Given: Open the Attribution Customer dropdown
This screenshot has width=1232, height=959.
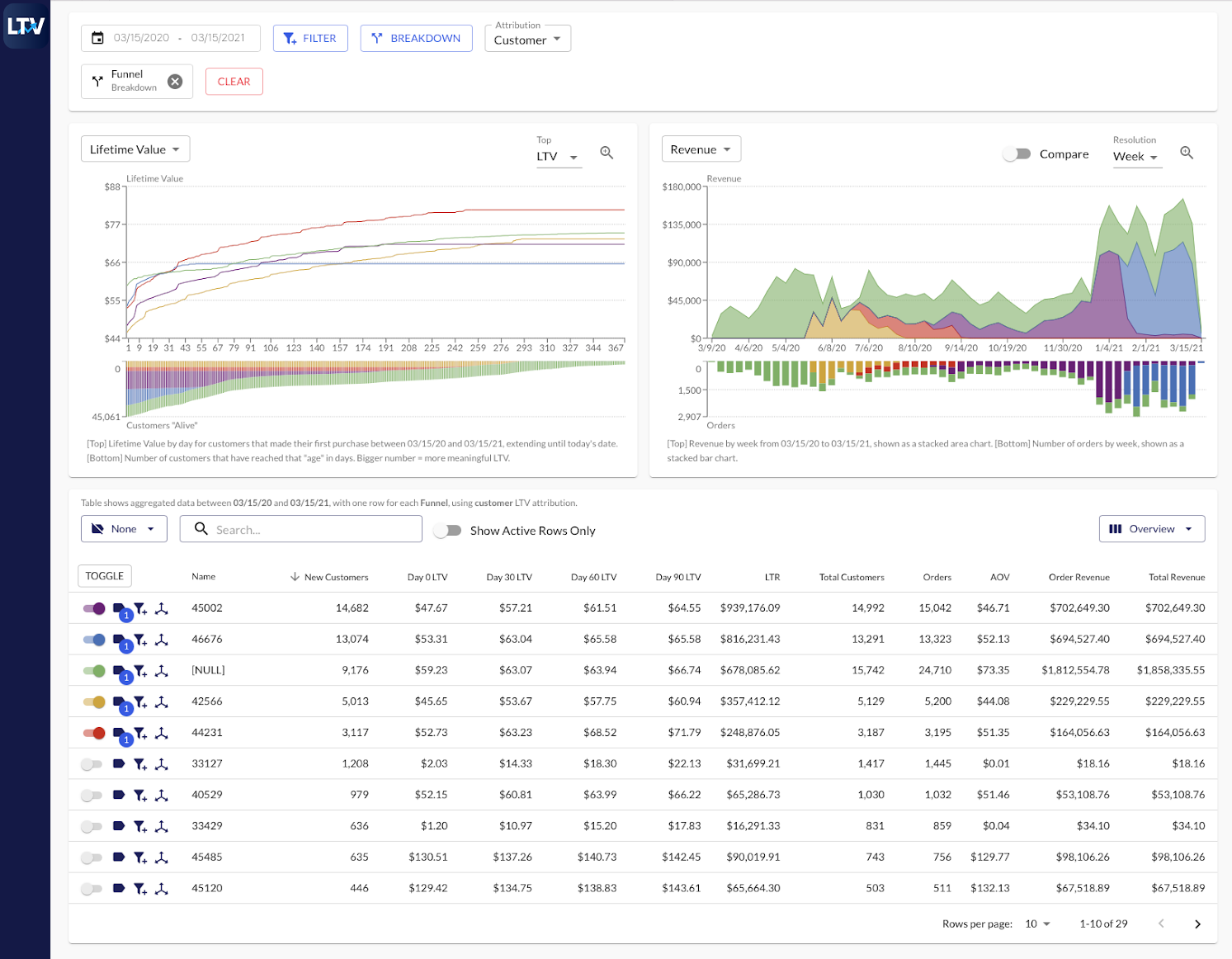Looking at the screenshot, I should [x=527, y=40].
